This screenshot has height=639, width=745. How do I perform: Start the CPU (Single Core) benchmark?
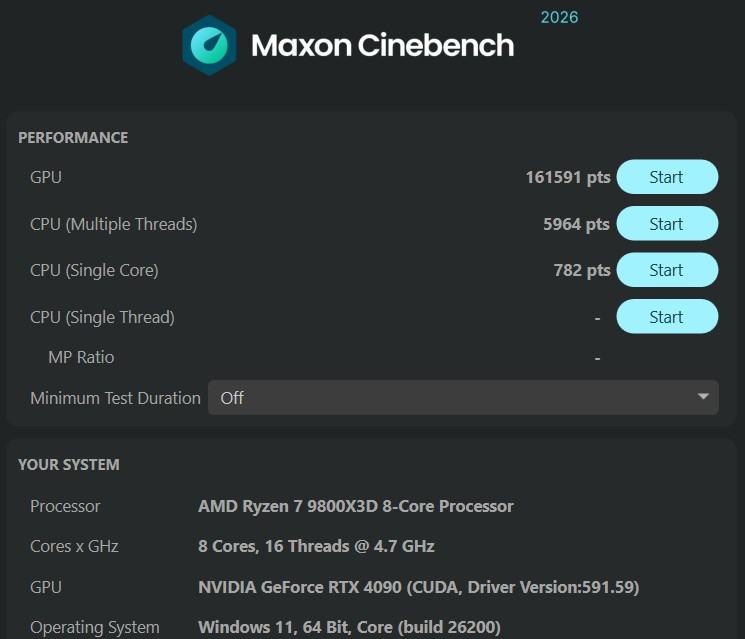point(666,270)
